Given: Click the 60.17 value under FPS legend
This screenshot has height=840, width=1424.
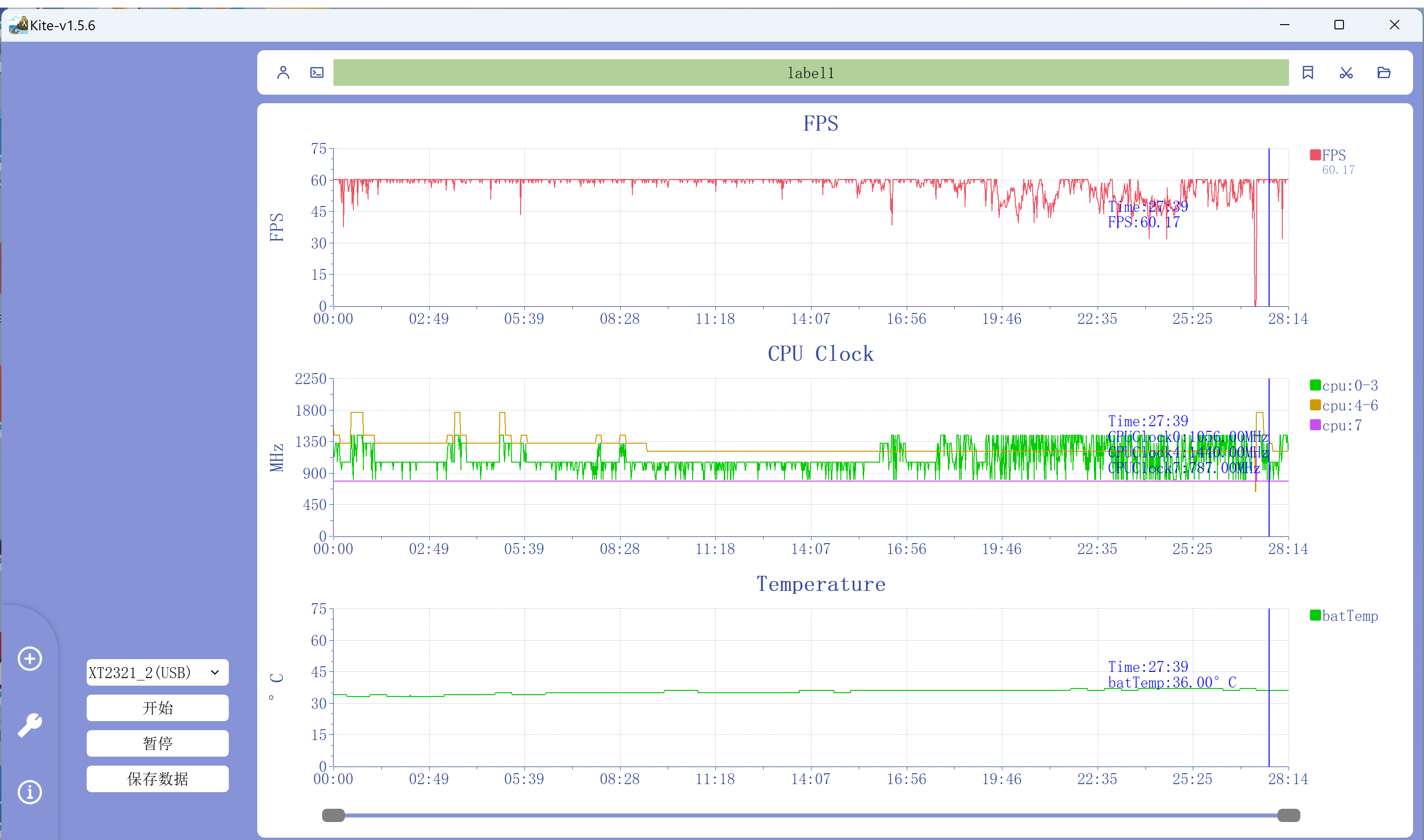Looking at the screenshot, I should click(1339, 170).
